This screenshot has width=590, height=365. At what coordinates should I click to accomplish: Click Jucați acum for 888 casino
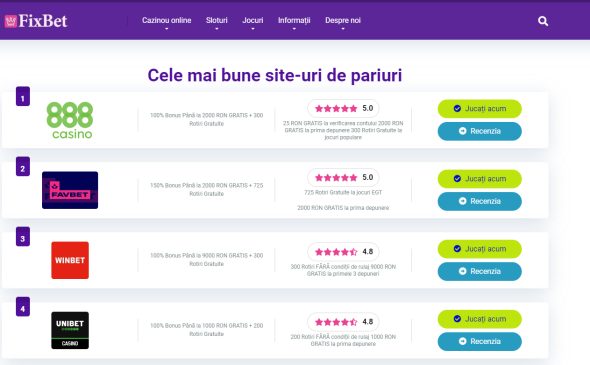479,109
